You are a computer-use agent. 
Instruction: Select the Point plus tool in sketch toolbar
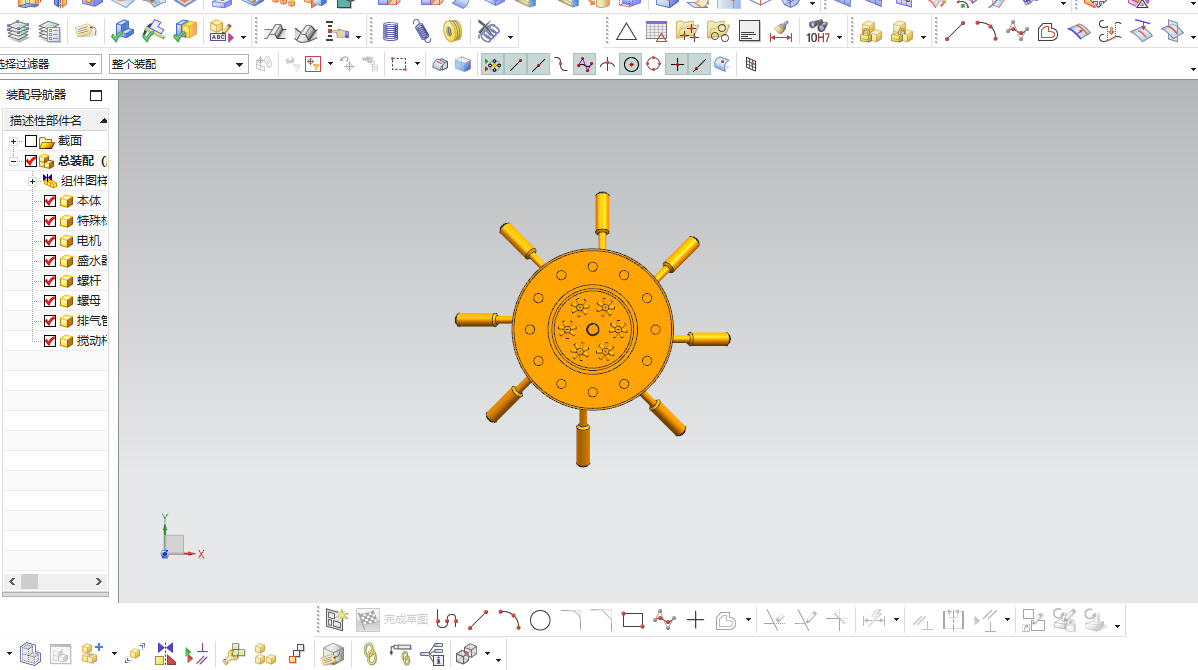[695, 620]
